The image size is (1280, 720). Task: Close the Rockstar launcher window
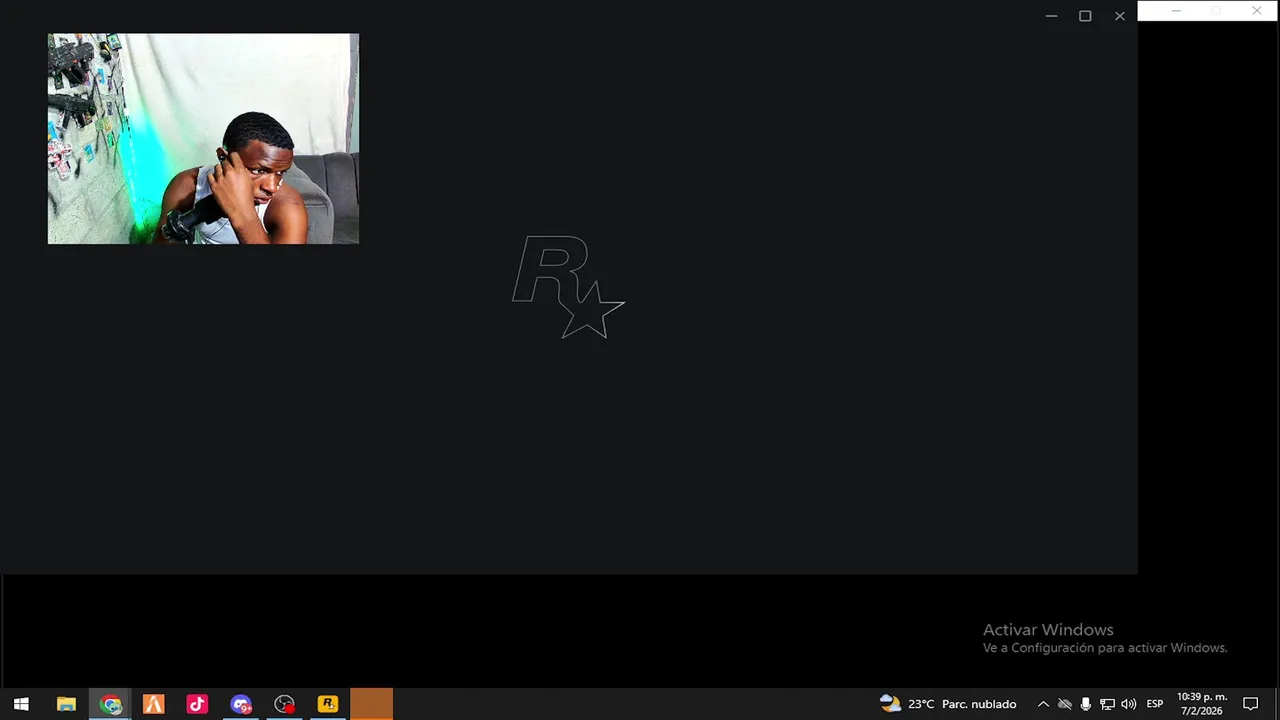tap(1120, 16)
